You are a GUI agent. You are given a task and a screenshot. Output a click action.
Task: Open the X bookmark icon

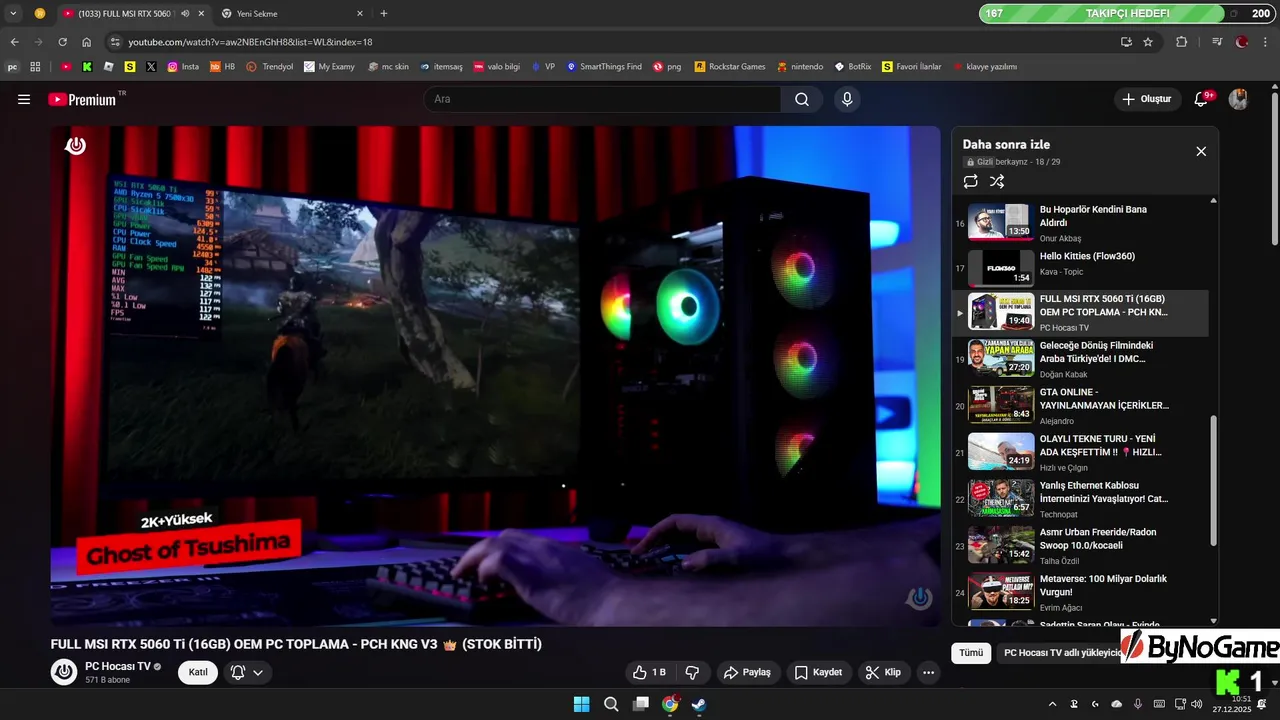click(151, 67)
